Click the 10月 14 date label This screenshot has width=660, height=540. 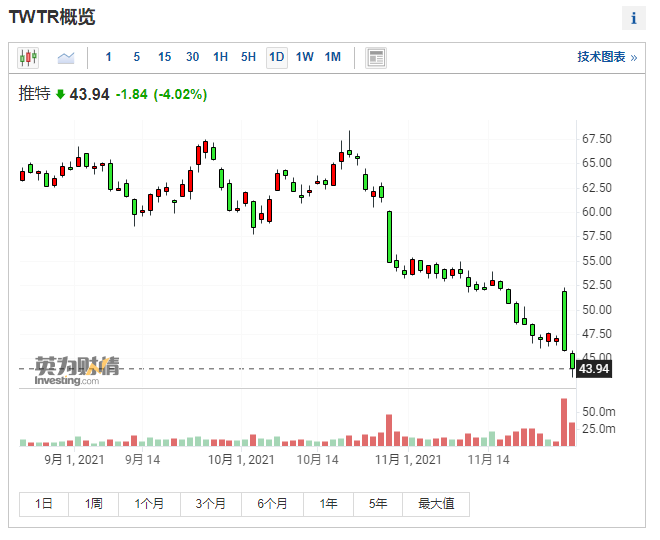317,459
